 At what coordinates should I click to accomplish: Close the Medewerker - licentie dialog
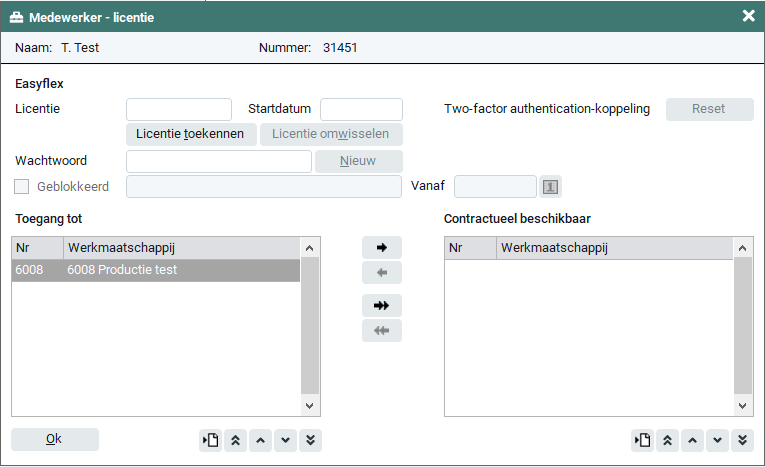[x=748, y=16]
